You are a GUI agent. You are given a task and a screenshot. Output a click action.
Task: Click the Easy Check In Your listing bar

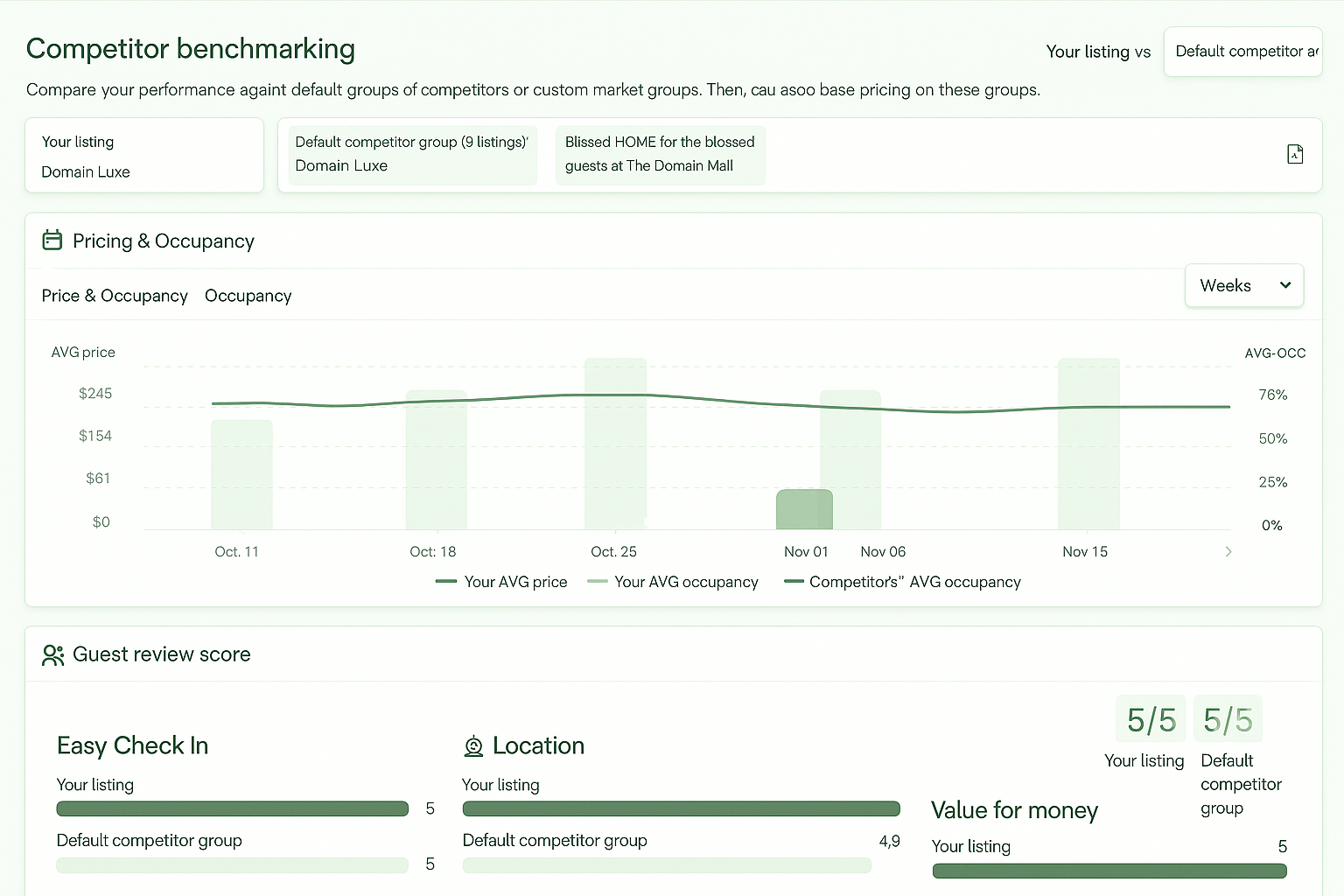tap(232, 808)
